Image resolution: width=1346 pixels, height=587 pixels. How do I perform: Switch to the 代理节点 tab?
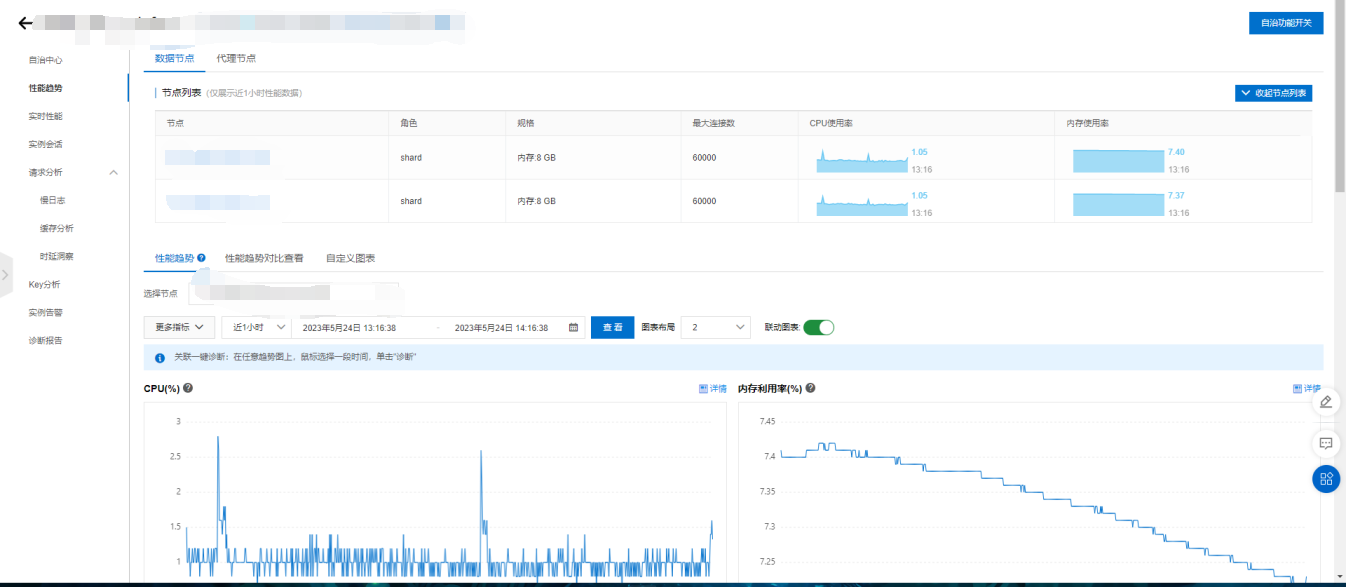point(236,58)
